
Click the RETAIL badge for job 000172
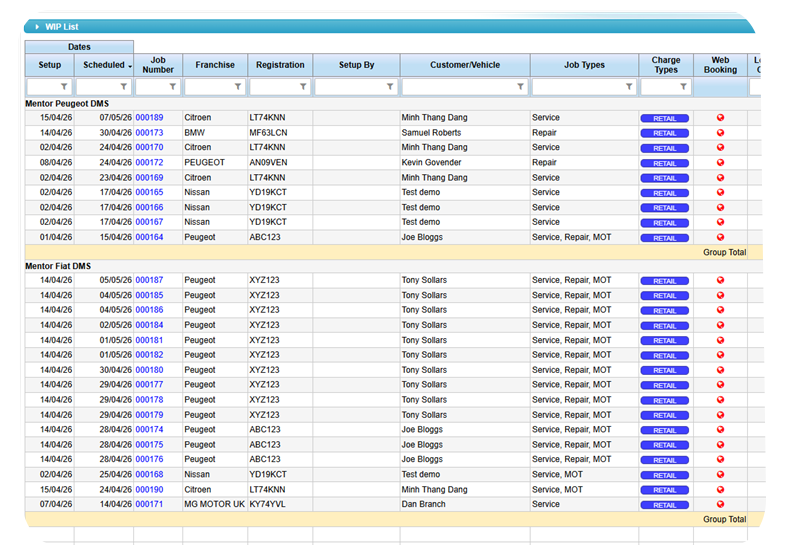[x=665, y=163]
